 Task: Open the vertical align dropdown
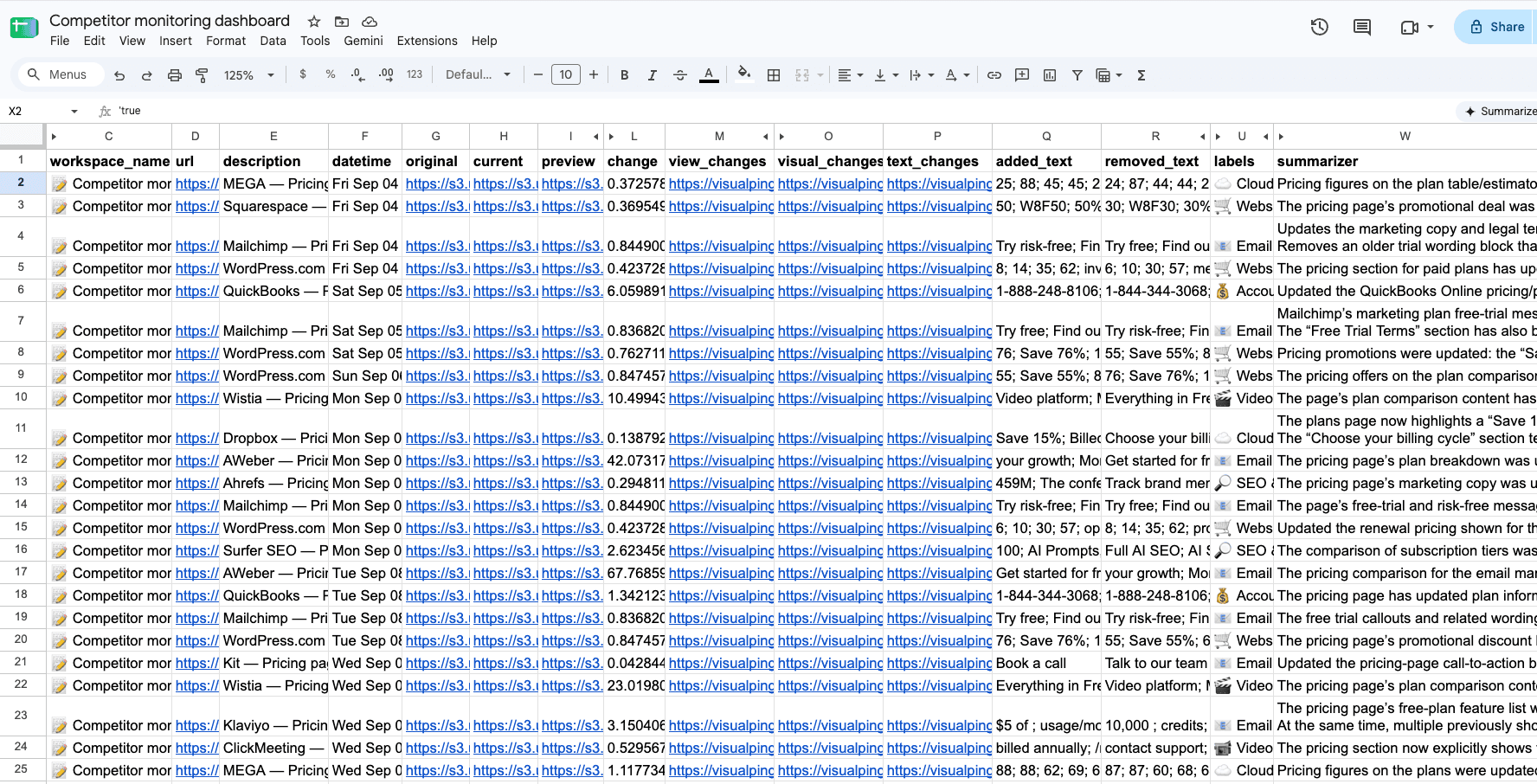click(x=886, y=75)
